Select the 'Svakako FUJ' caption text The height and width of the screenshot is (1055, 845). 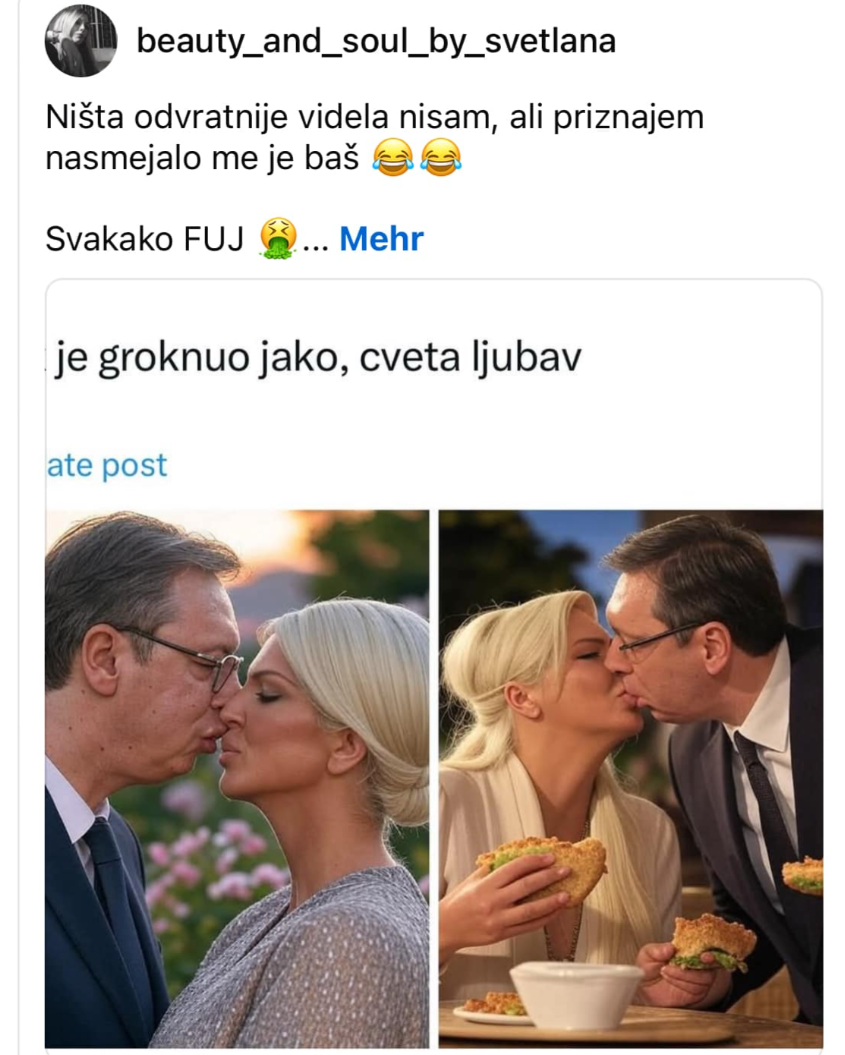point(144,238)
